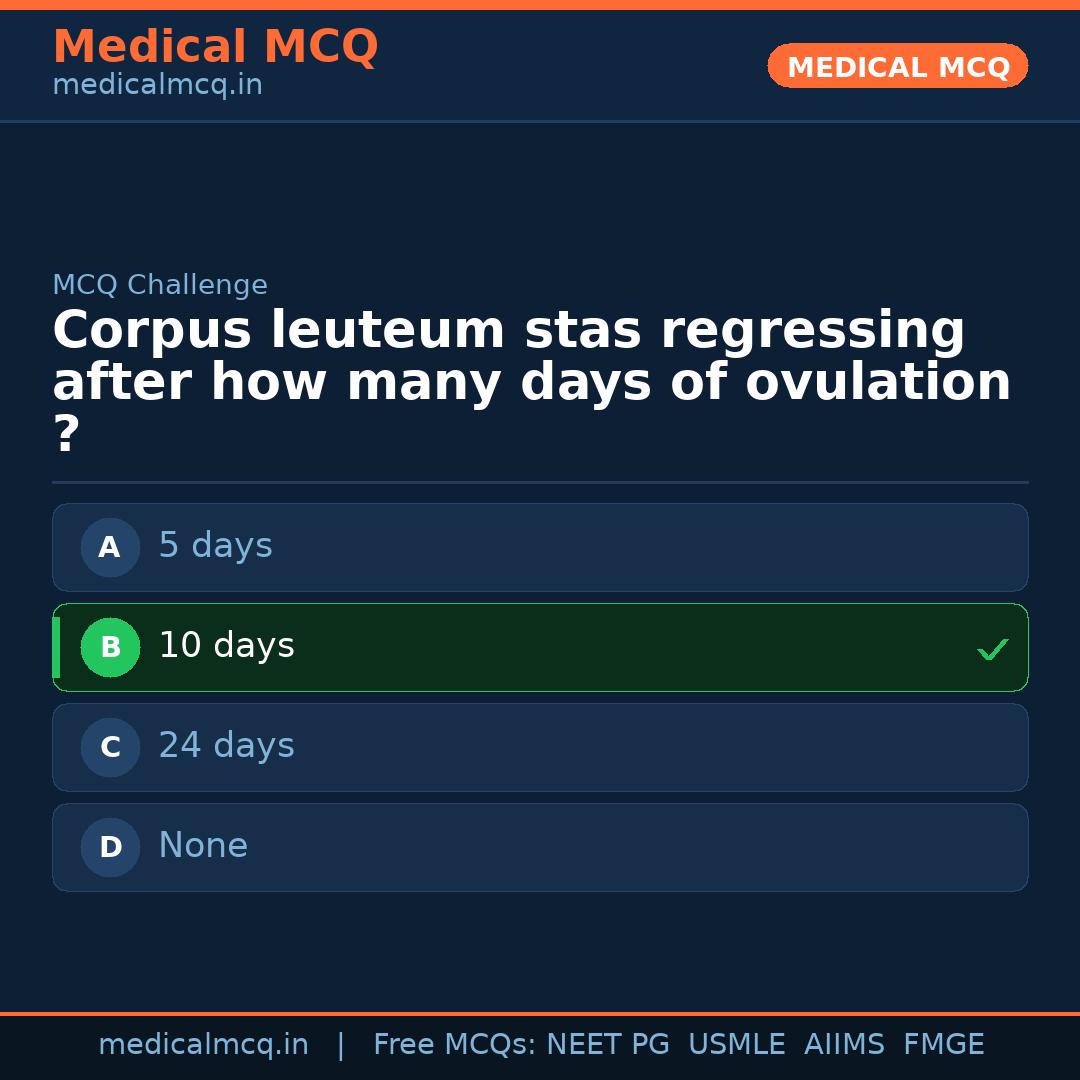Select answer option C, 24 days
Viewport: 1080px width, 1080px height.
click(540, 747)
